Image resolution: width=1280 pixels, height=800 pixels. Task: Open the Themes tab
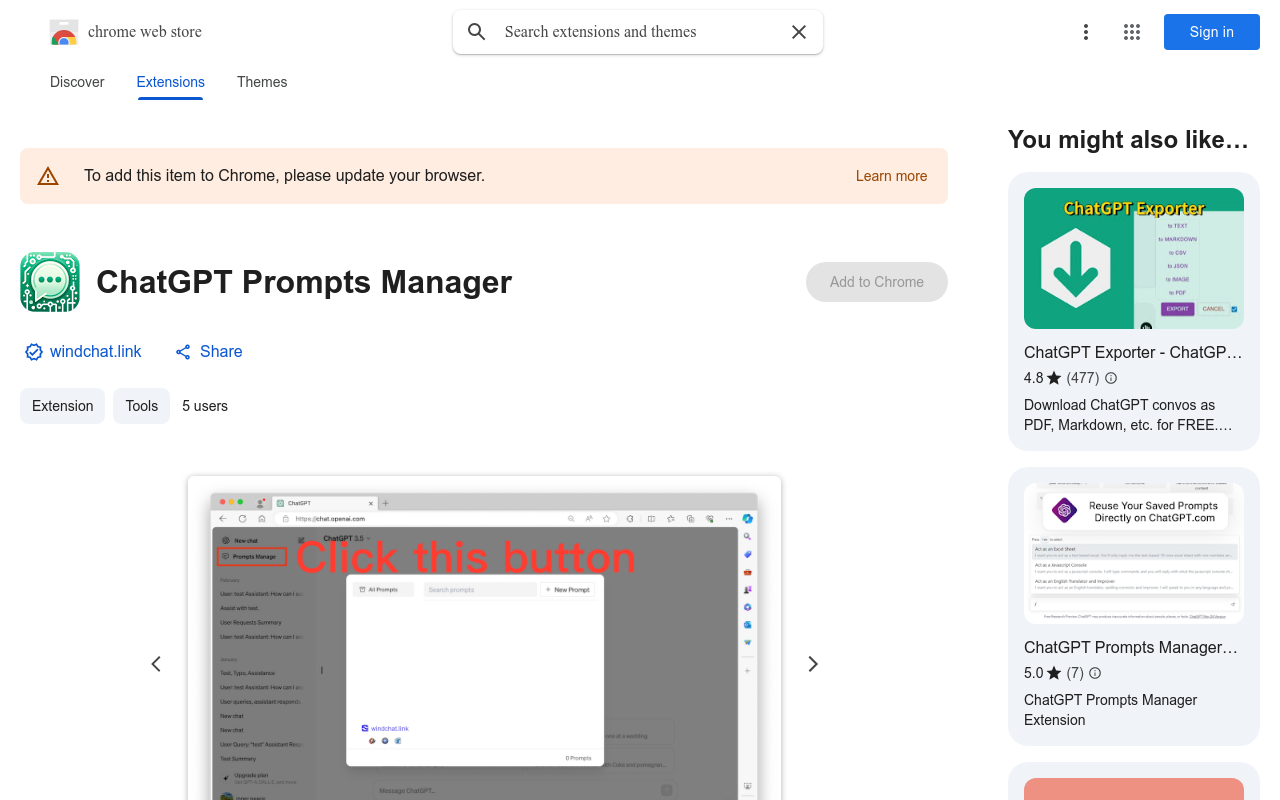pyautogui.click(x=262, y=82)
